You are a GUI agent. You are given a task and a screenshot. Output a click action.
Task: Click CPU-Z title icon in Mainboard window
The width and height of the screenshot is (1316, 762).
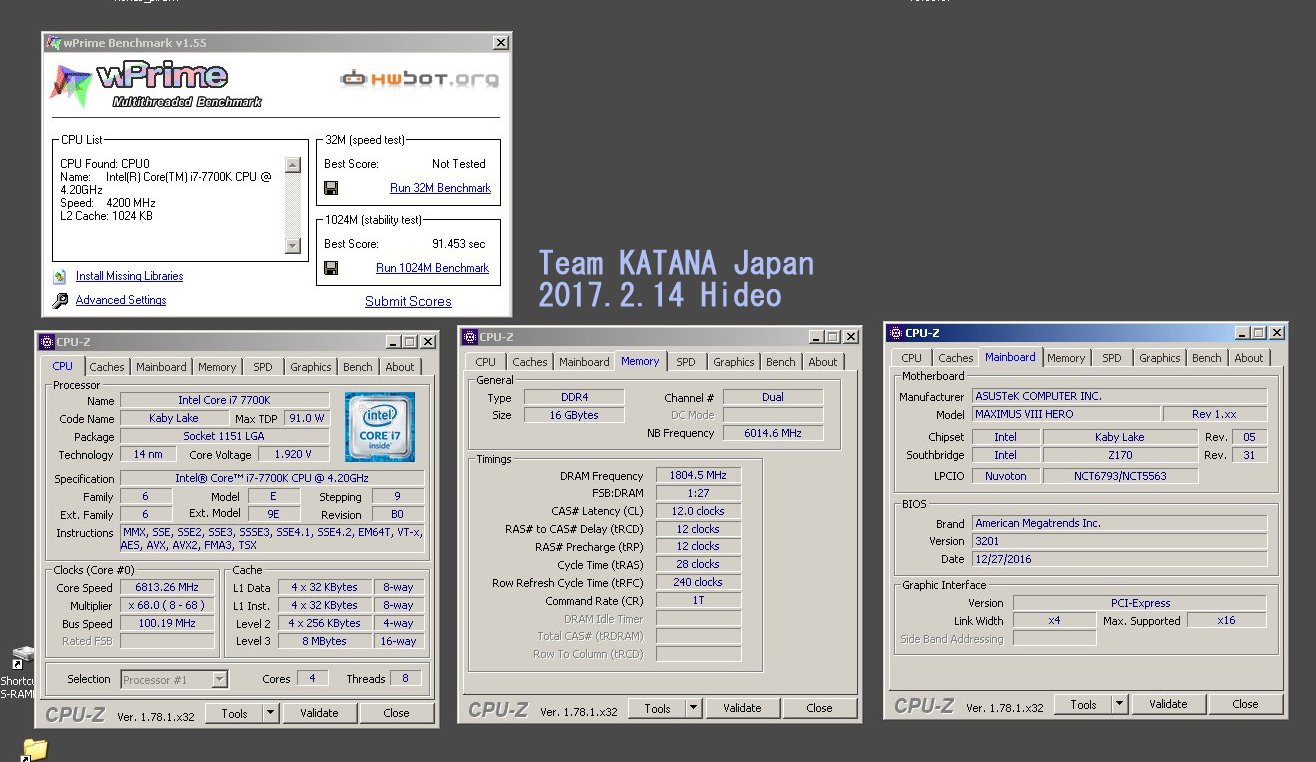point(895,333)
